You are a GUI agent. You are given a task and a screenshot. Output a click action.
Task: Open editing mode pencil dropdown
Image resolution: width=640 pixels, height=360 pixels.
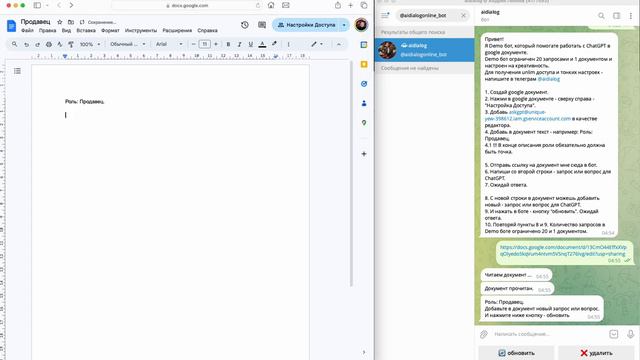tap(317, 44)
